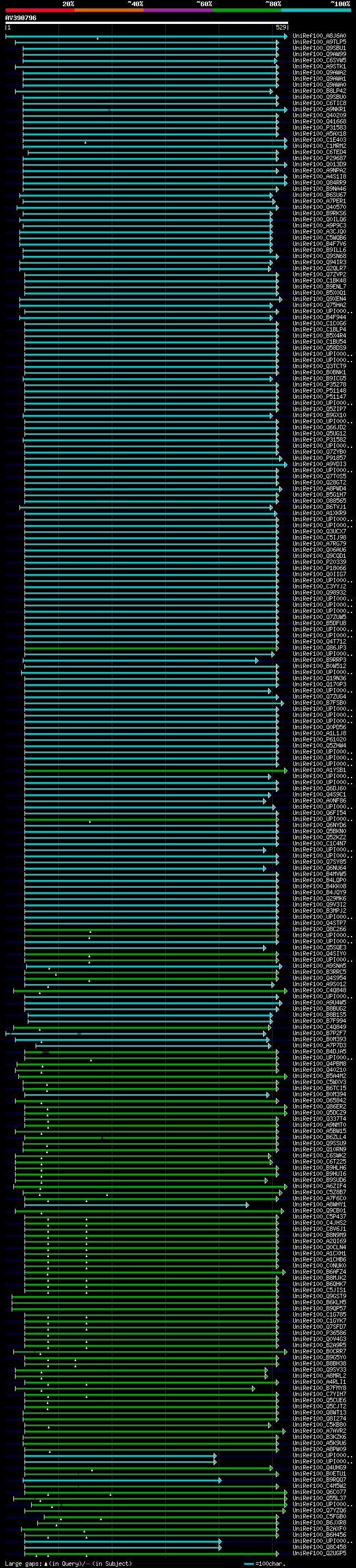This screenshot has width=356, height=1568.
Task: Click the white query sequence ruler bar
Action: click(x=147, y=23)
